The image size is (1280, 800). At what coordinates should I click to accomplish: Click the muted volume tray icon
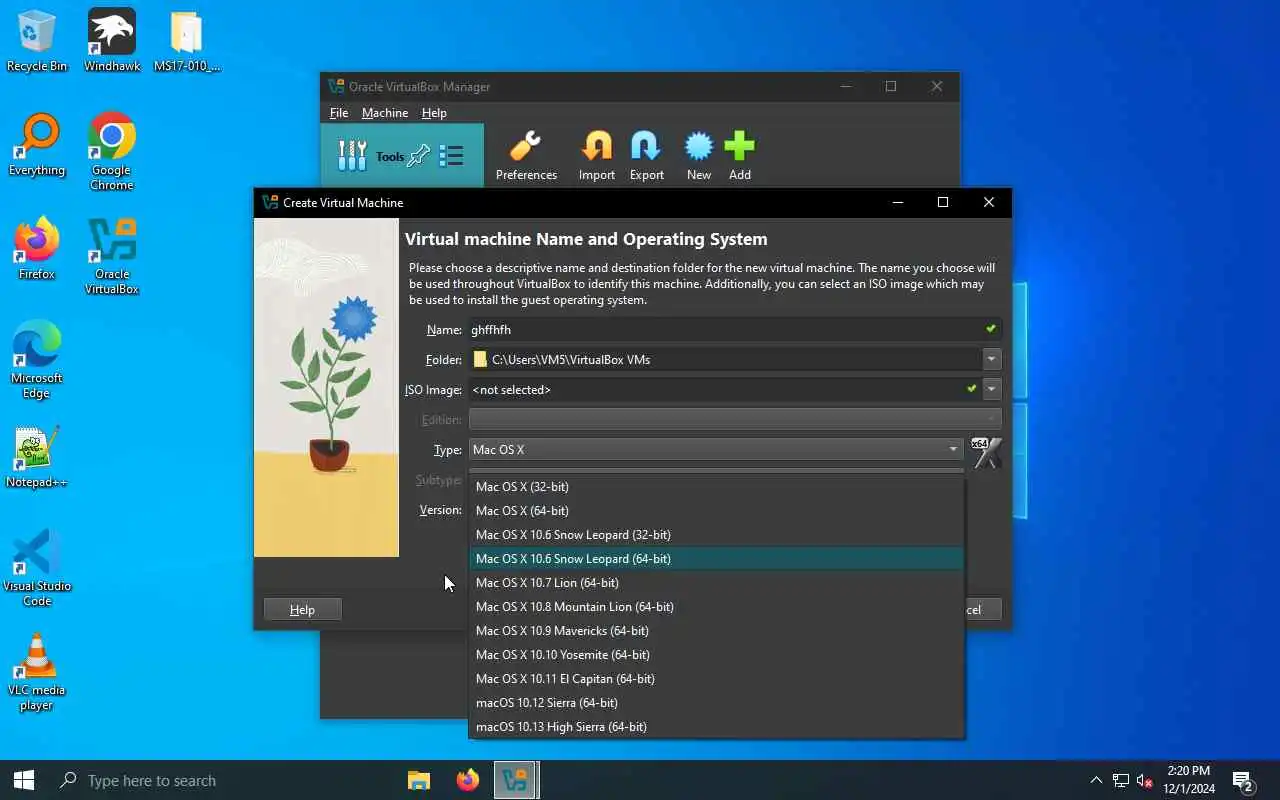(x=1145, y=780)
